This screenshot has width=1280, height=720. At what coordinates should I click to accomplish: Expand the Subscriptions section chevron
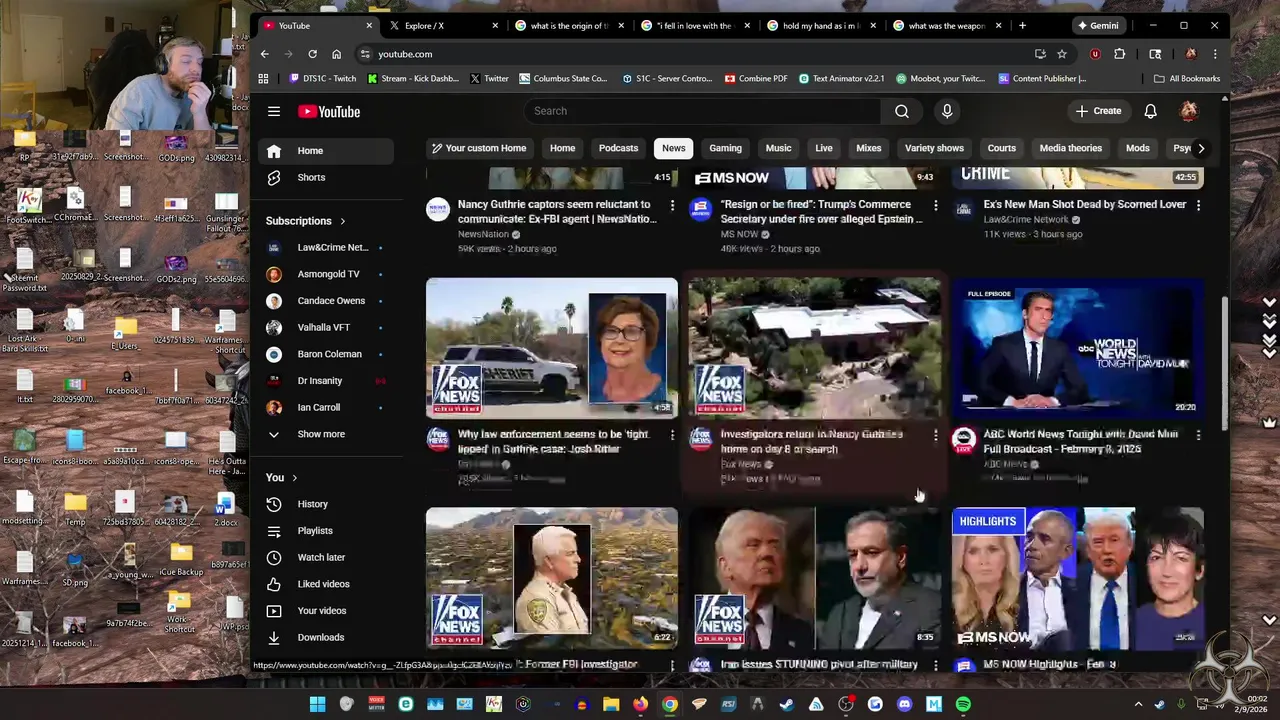[x=342, y=221]
